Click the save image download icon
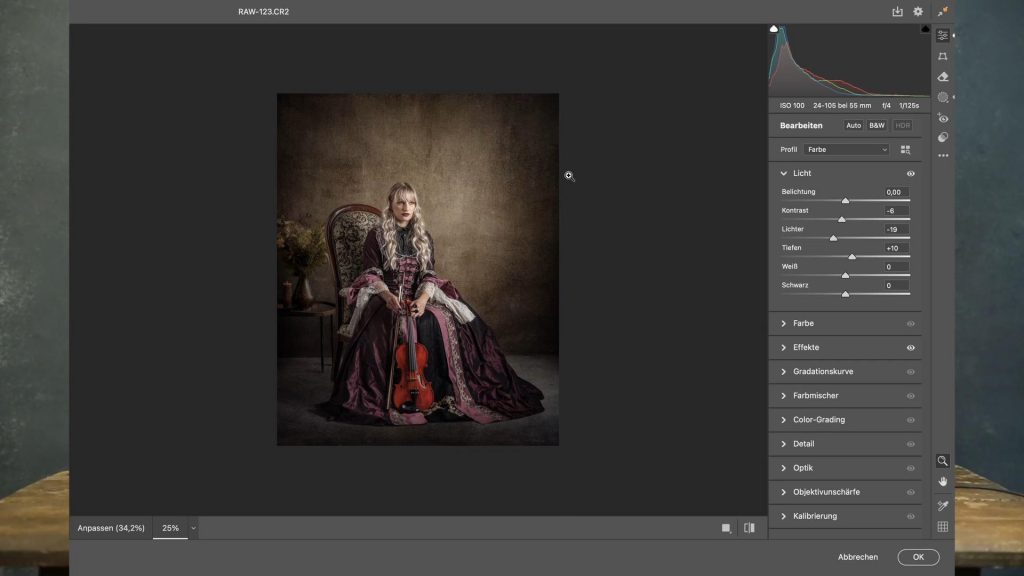The height and width of the screenshot is (576, 1024). coord(897,12)
